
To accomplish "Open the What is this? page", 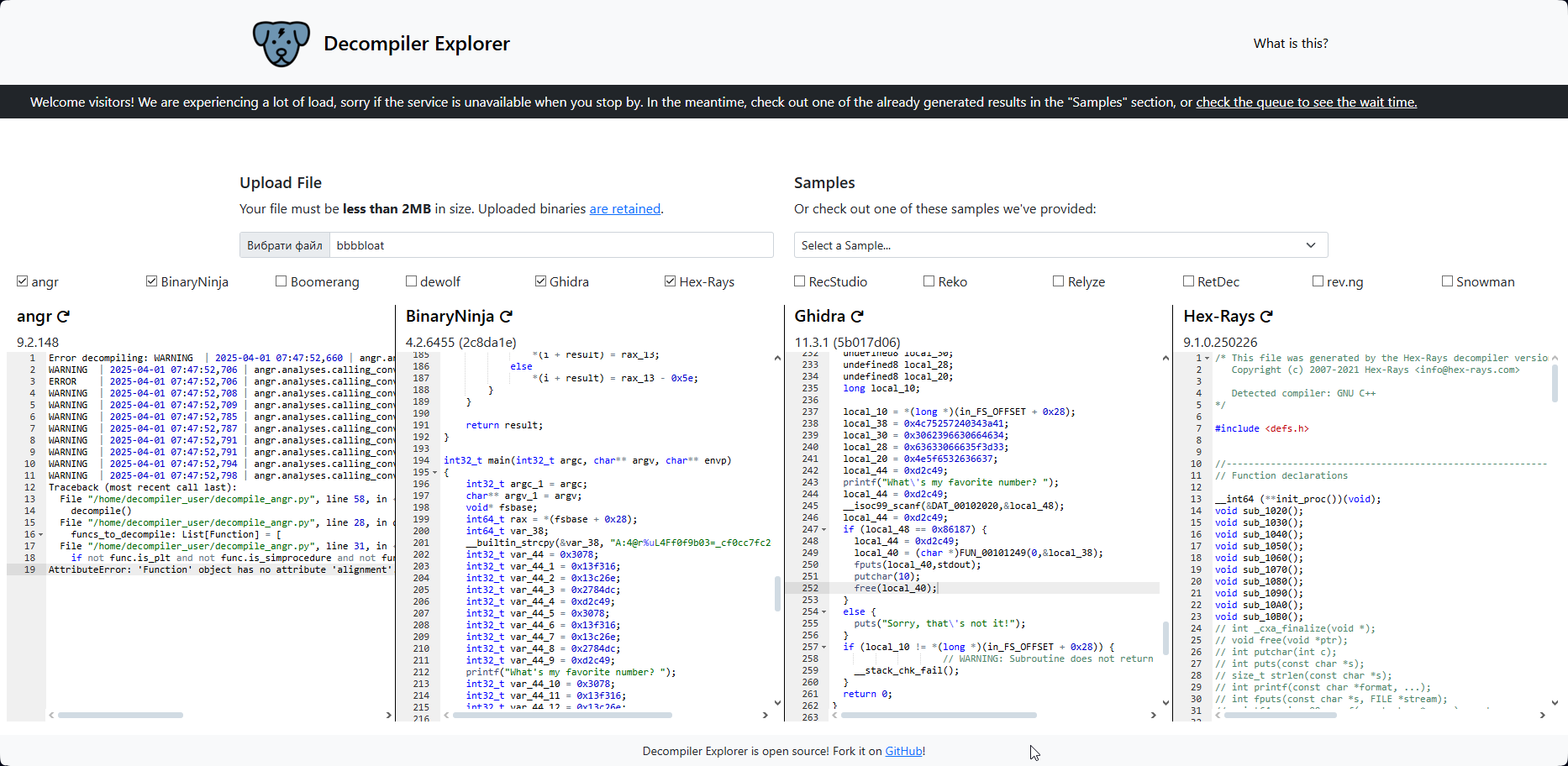I will pyautogui.click(x=1290, y=44).
